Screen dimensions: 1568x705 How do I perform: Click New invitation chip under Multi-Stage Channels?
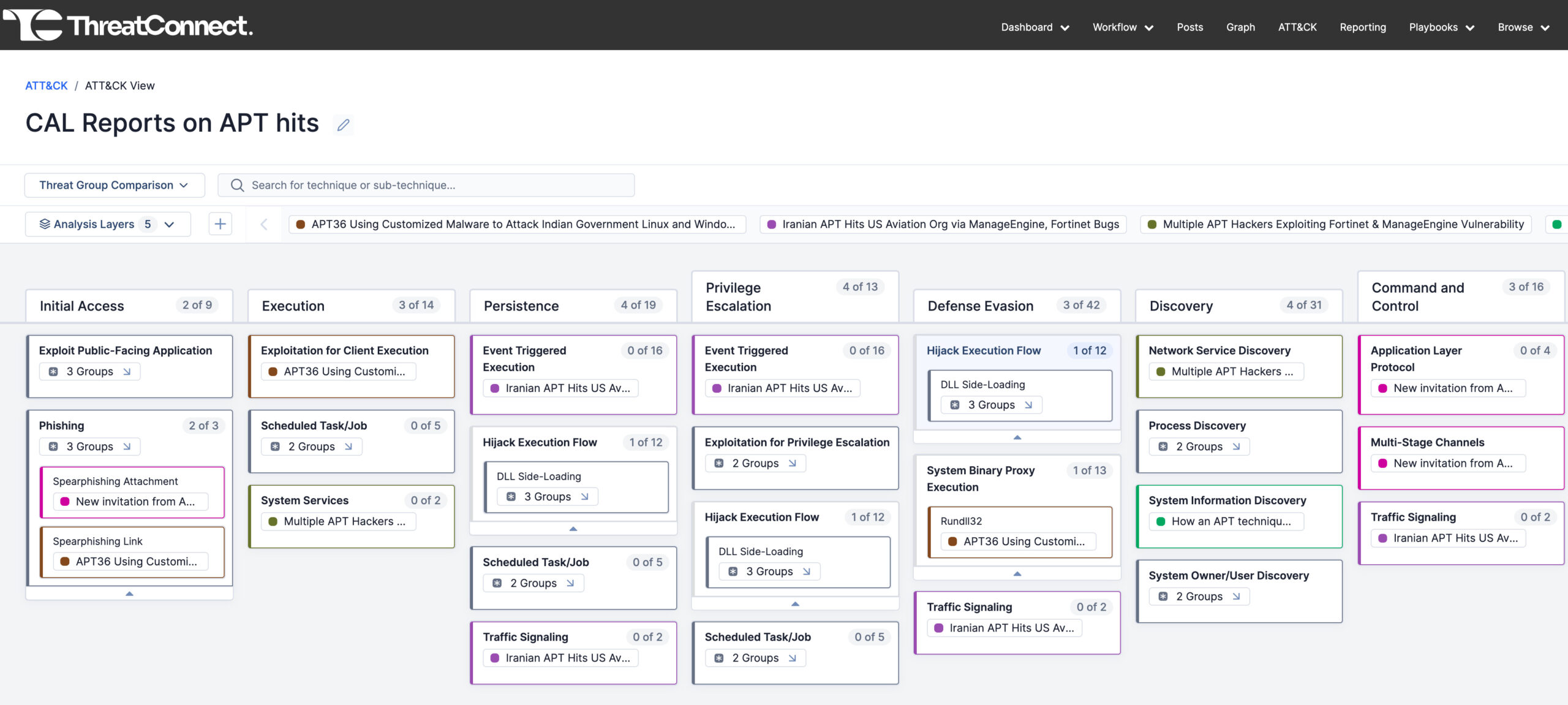[x=1447, y=463]
